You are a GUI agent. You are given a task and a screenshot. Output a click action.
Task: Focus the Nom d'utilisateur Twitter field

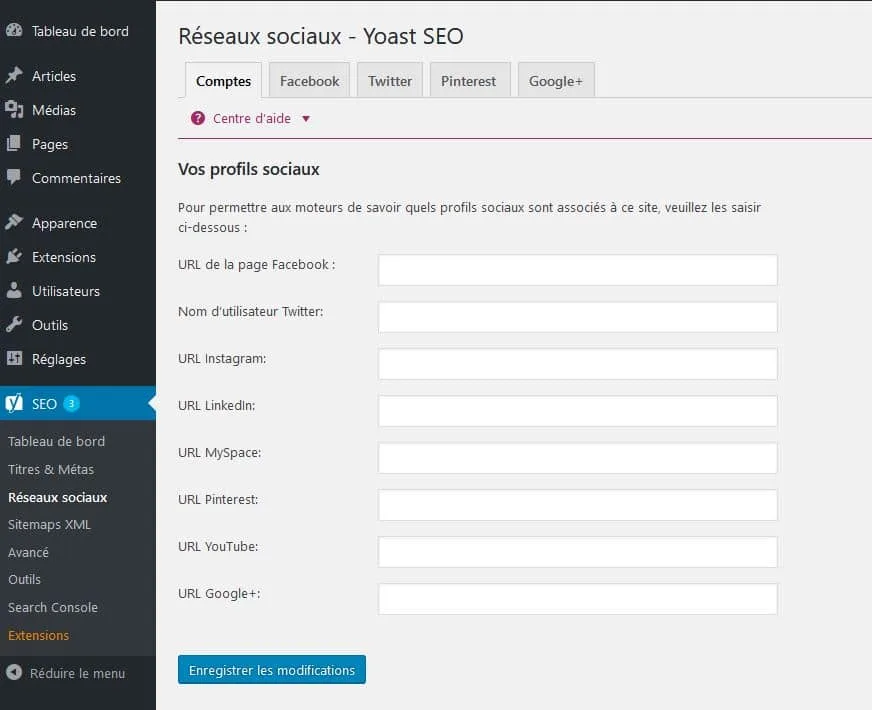tap(578, 317)
